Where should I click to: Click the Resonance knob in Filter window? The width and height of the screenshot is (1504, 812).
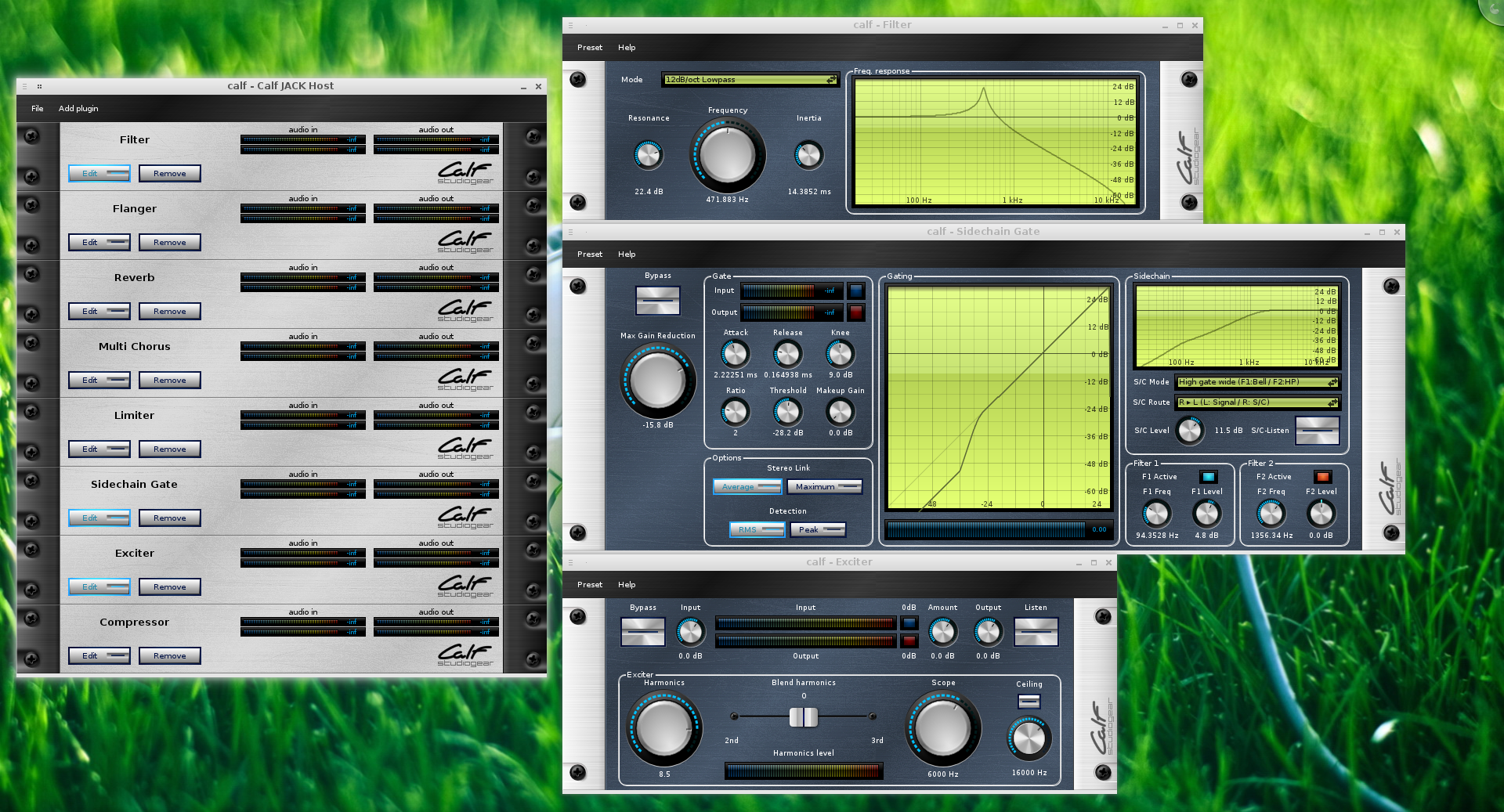coord(648,155)
